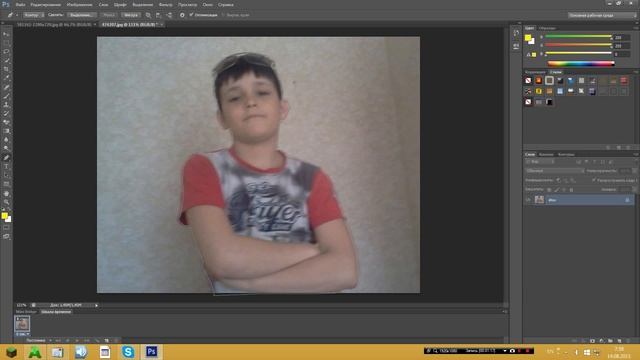Screen dimensions: 640x360
Task: Select the Type tool
Action: (6, 167)
